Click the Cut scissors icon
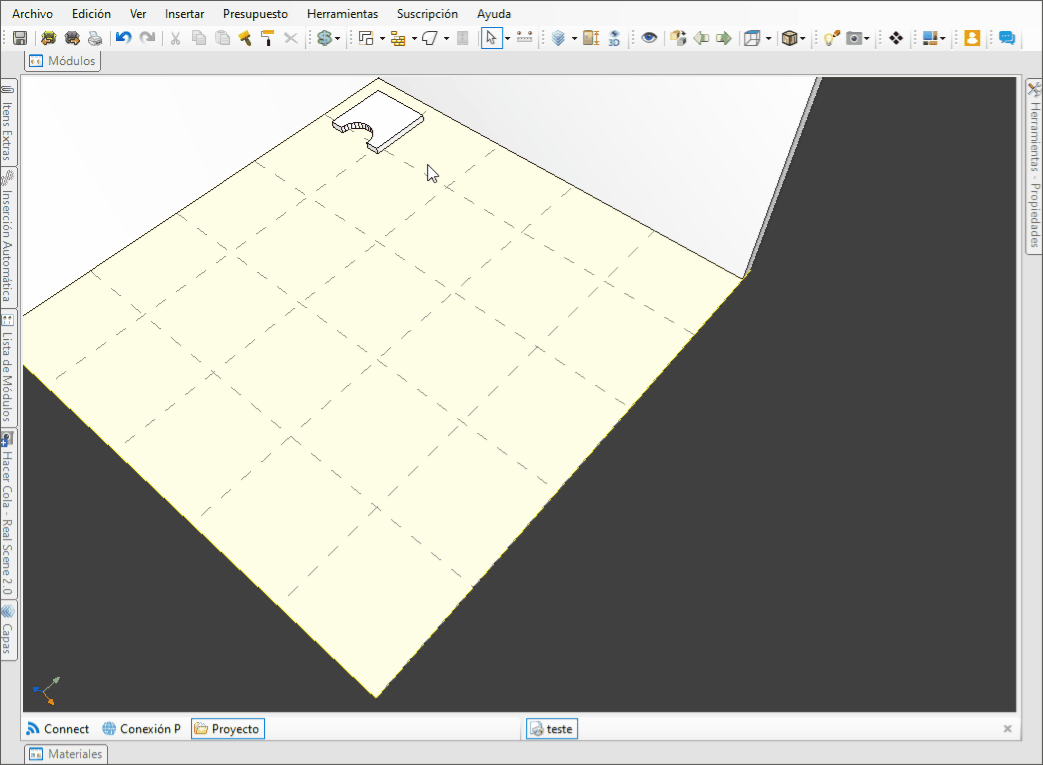This screenshot has height=765, width=1043. pyautogui.click(x=176, y=38)
